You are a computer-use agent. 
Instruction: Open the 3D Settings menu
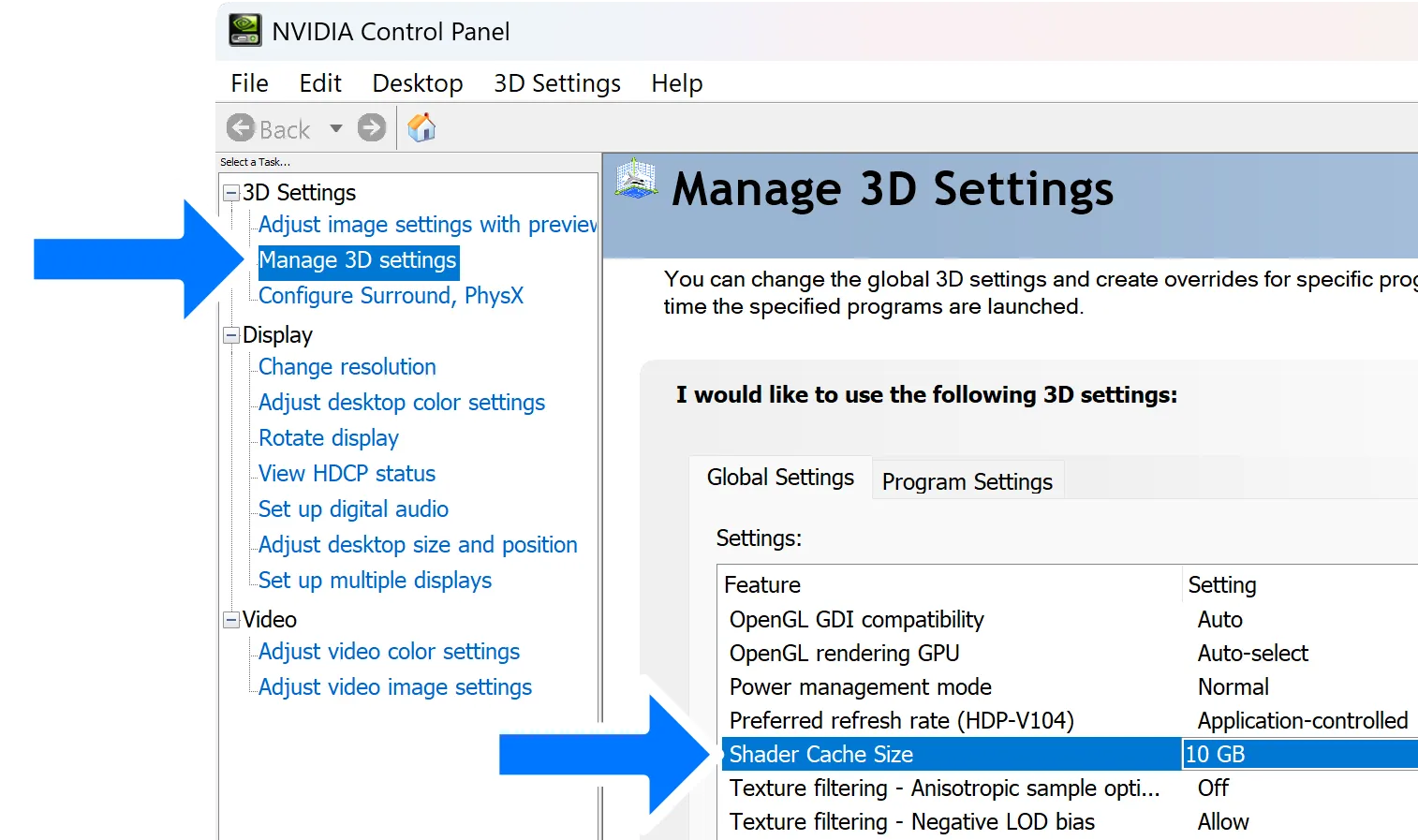556,83
